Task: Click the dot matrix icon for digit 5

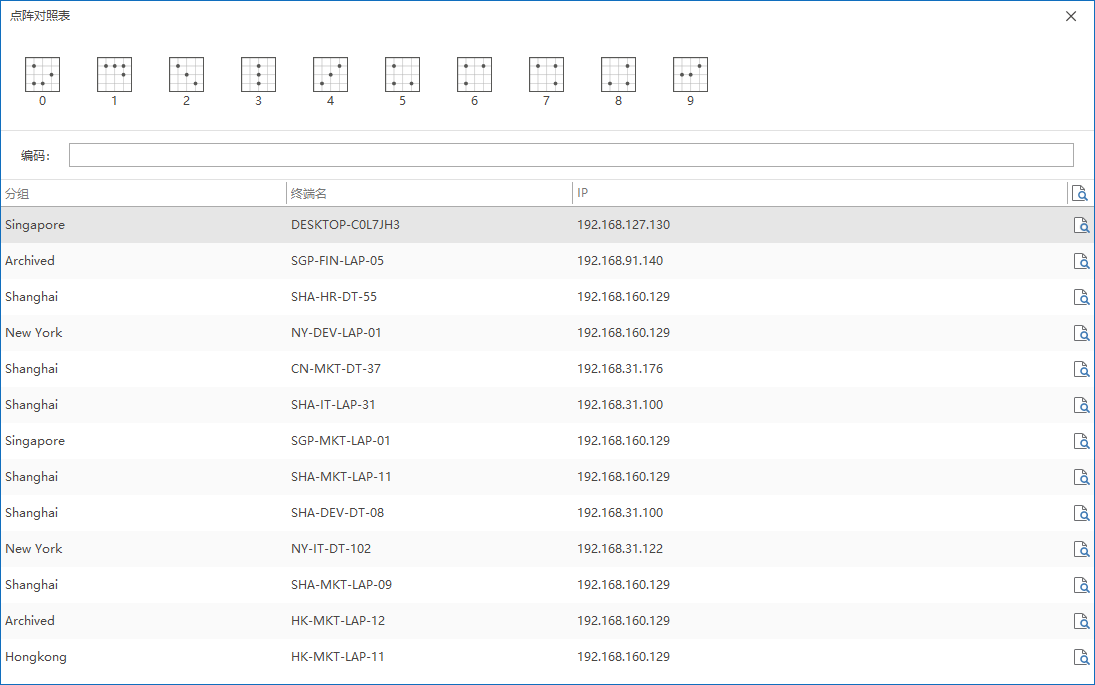Action: (x=402, y=75)
